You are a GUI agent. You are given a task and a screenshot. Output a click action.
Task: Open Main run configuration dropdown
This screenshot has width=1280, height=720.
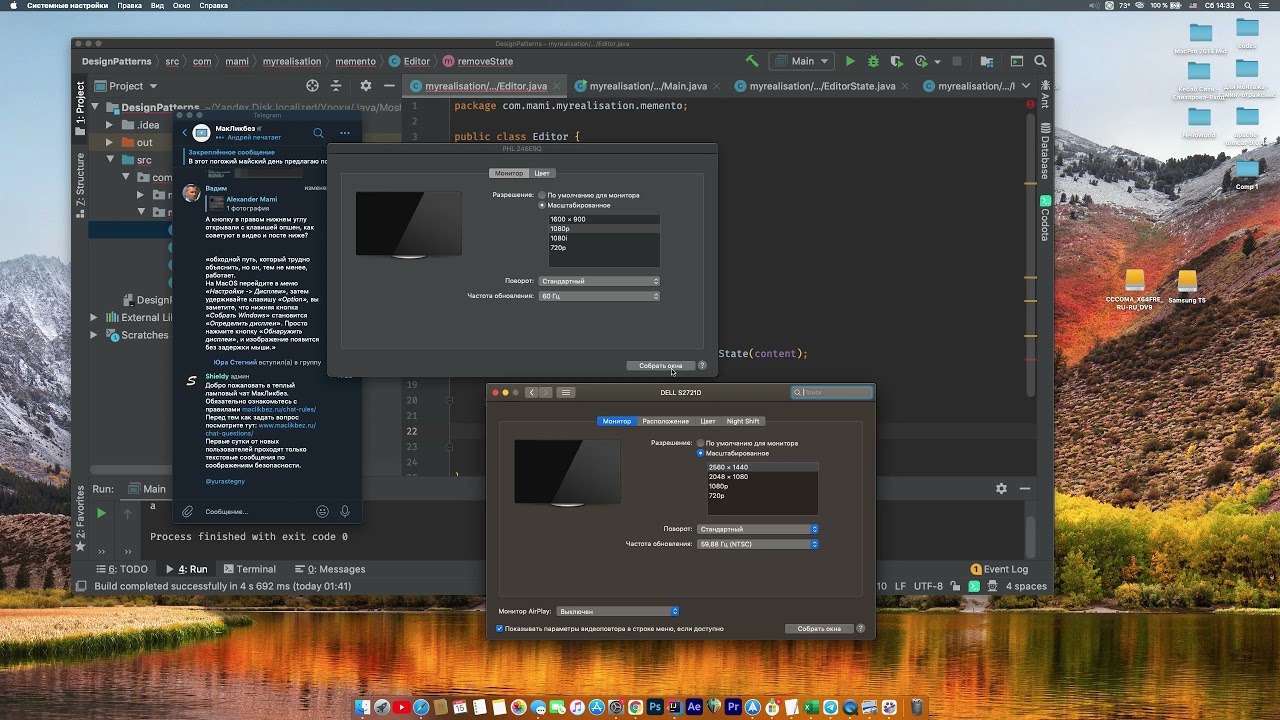coord(803,61)
